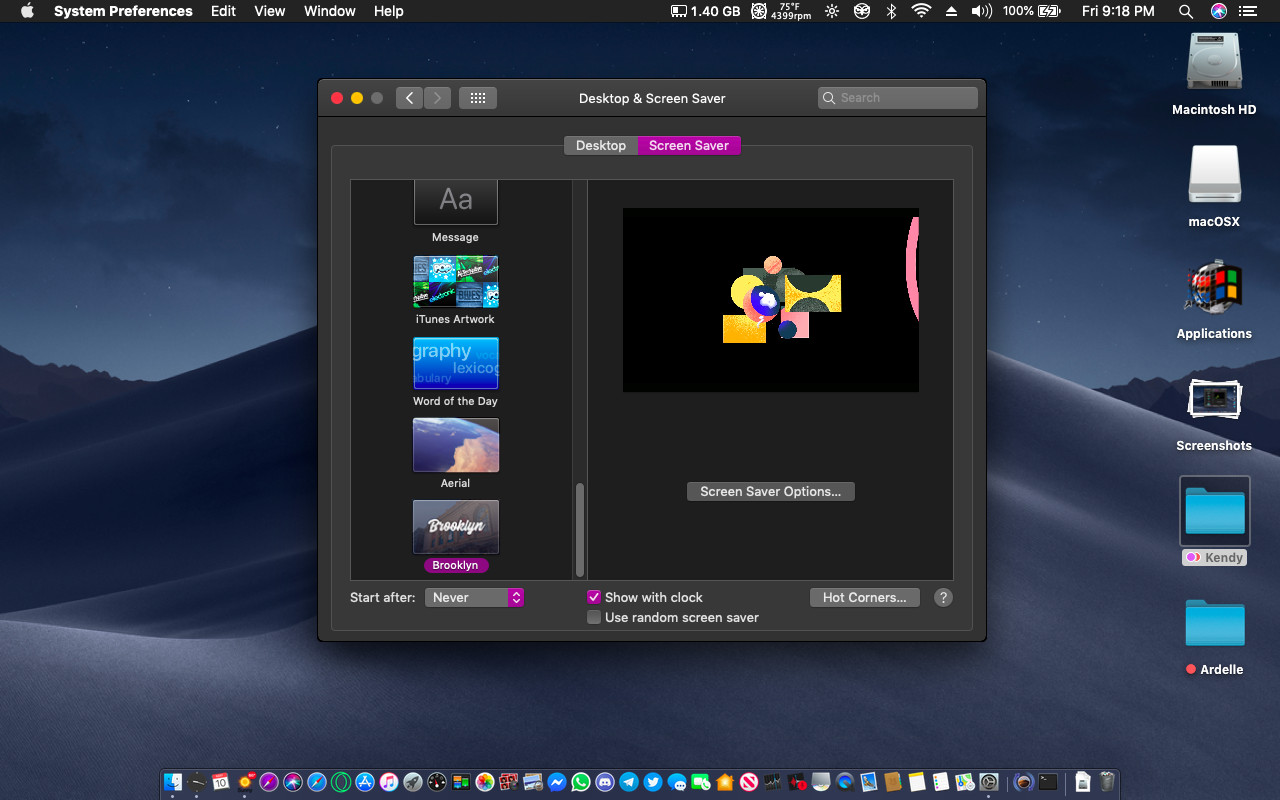Open the Window menu
Screen dimensions: 1280x800
coord(330,11)
